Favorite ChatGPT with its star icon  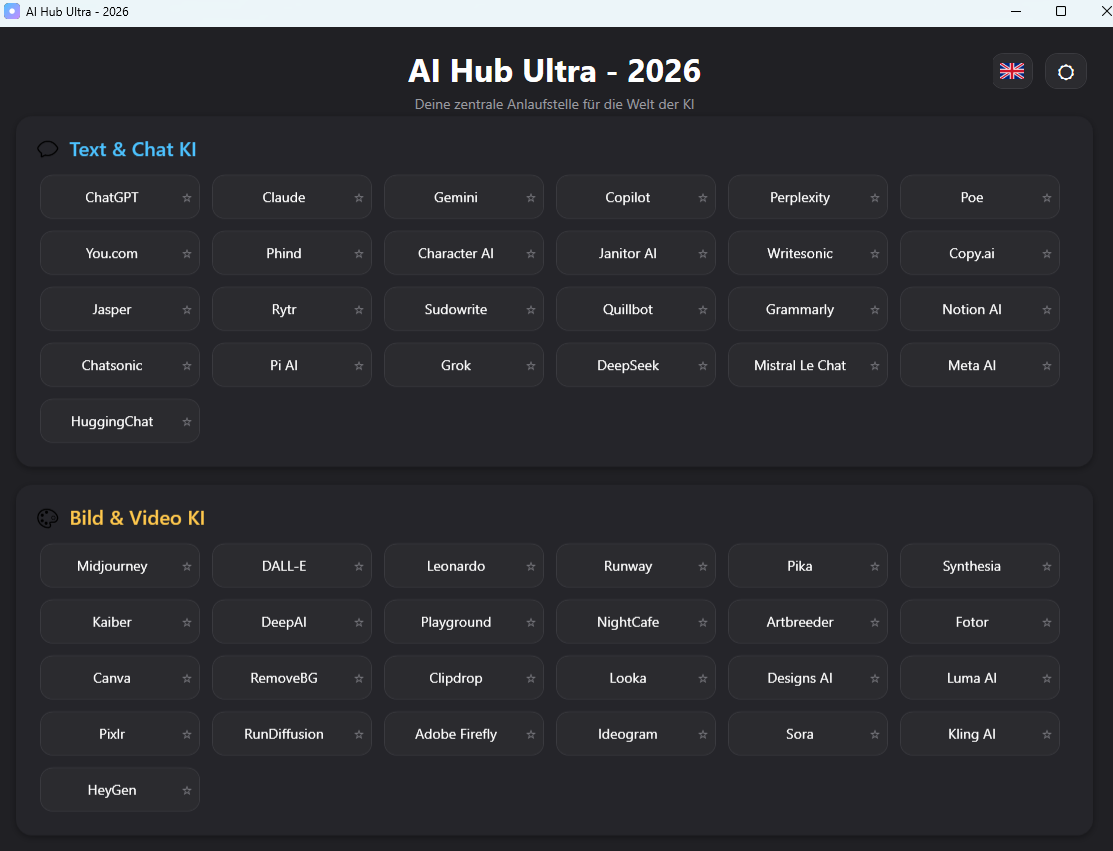pos(187,198)
